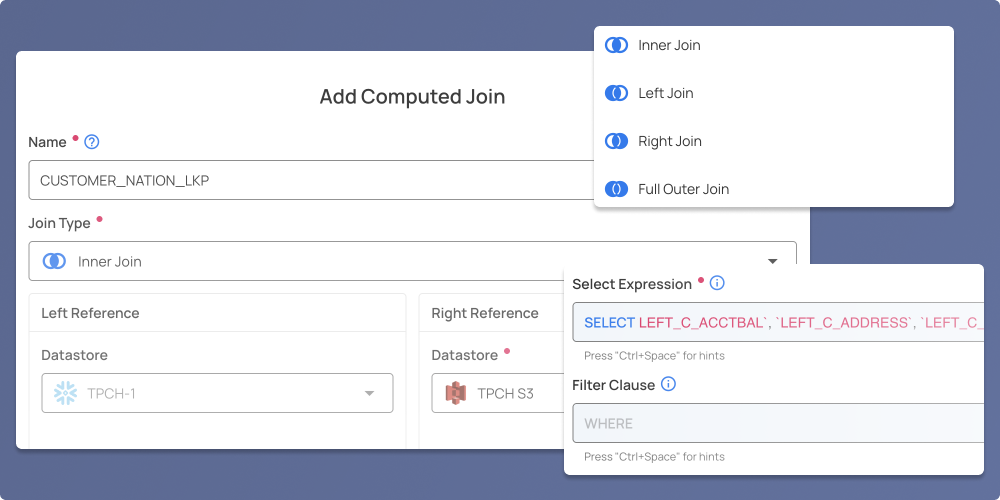Click the Right Join venn icon
The image size is (1000, 500).
click(616, 141)
